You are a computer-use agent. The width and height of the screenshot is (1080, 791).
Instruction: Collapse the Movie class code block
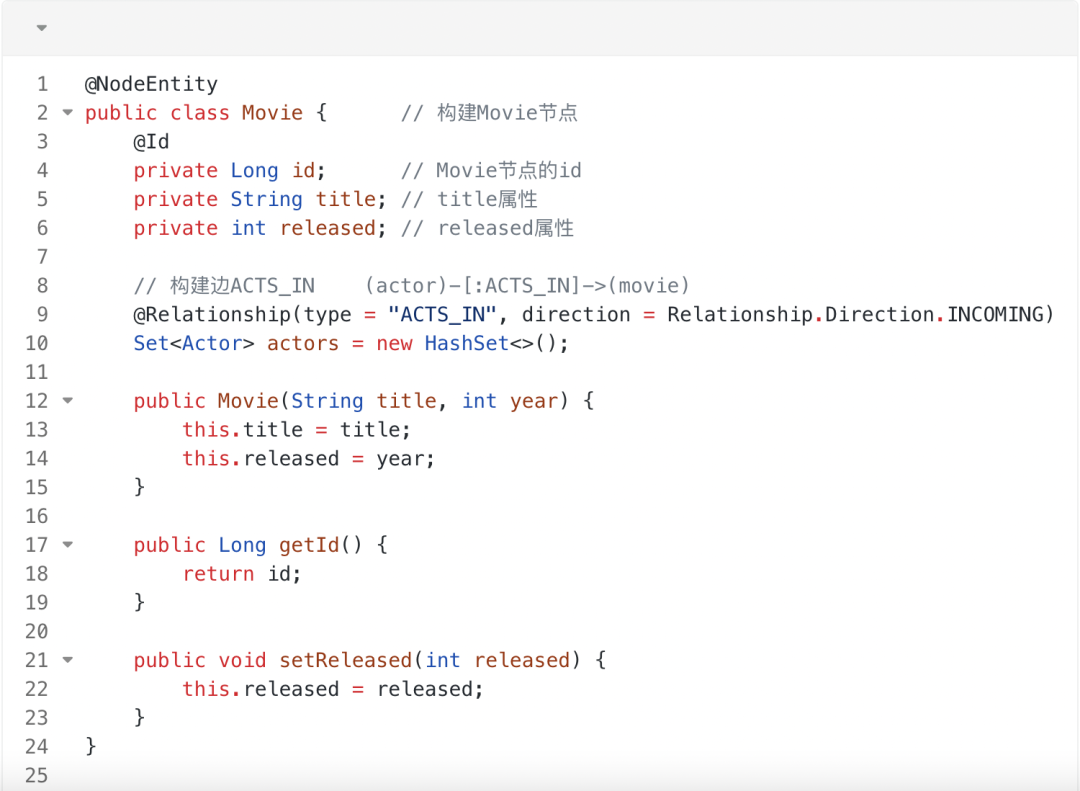(66, 113)
